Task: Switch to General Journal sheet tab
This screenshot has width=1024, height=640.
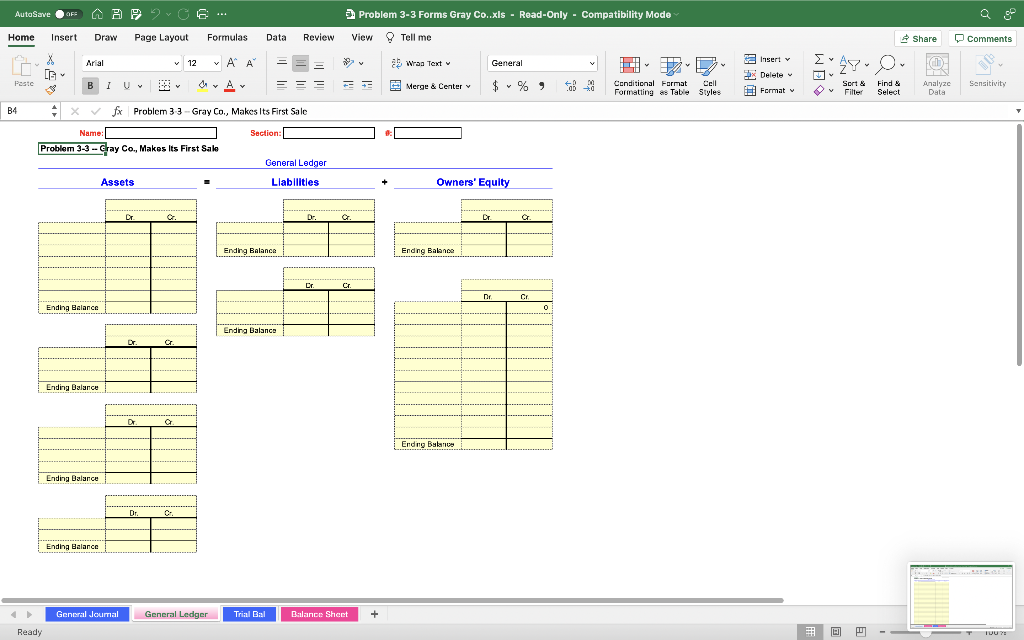Action: (87, 614)
